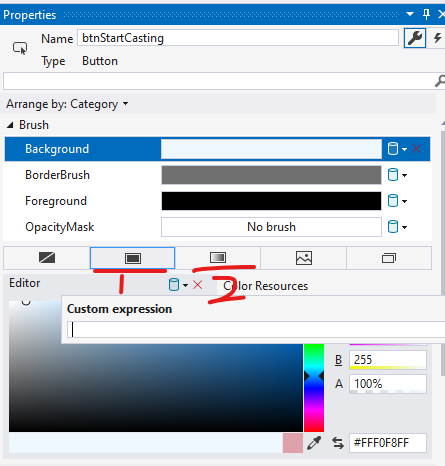Select the gradient brush icon

[x=218, y=258]
